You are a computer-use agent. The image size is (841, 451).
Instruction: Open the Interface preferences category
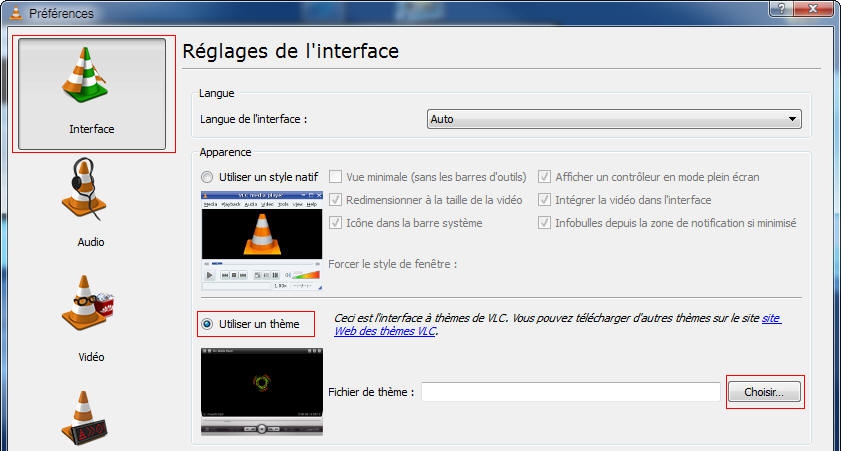tap(92, 94)
